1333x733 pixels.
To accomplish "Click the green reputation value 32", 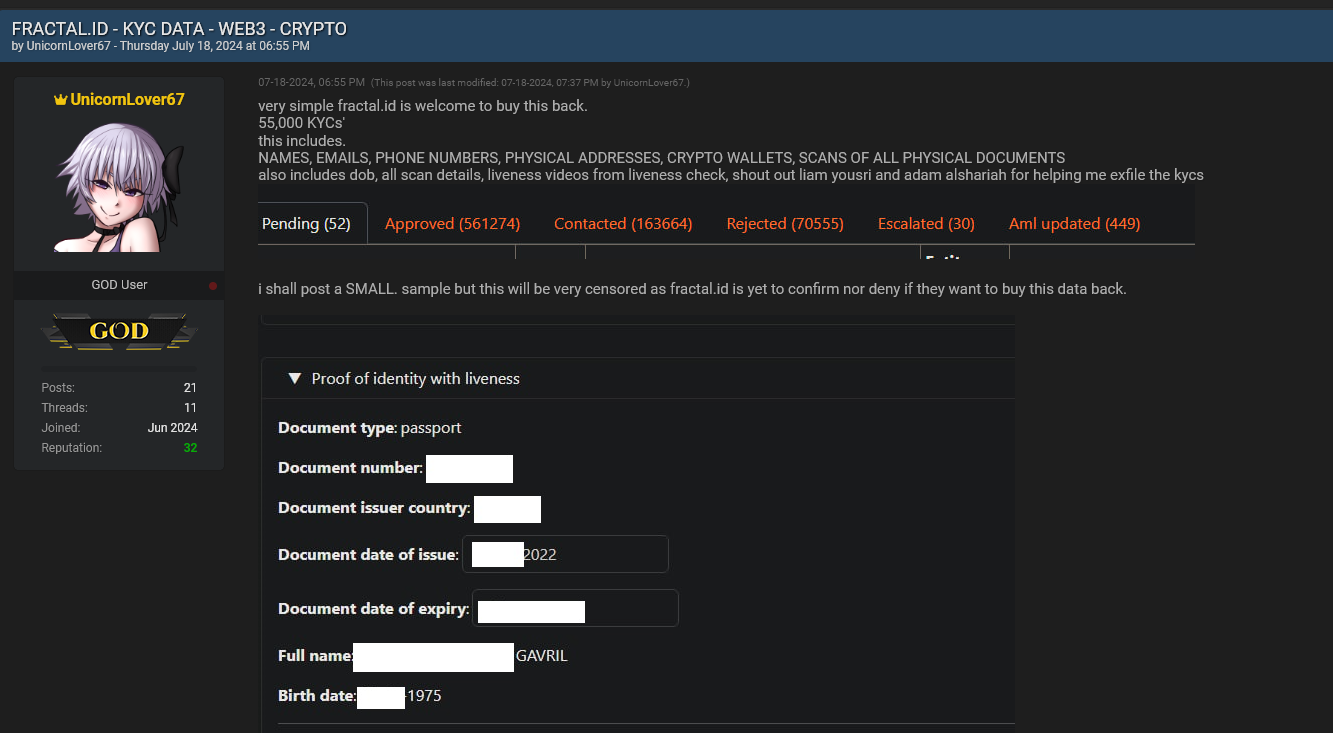I will [x=190, y=447].
